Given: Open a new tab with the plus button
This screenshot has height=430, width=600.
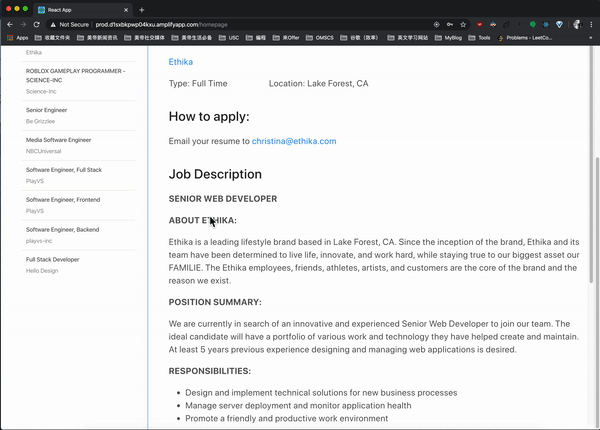Looking at the screenshot, I should pyautogui.click(x=142, y=10).
